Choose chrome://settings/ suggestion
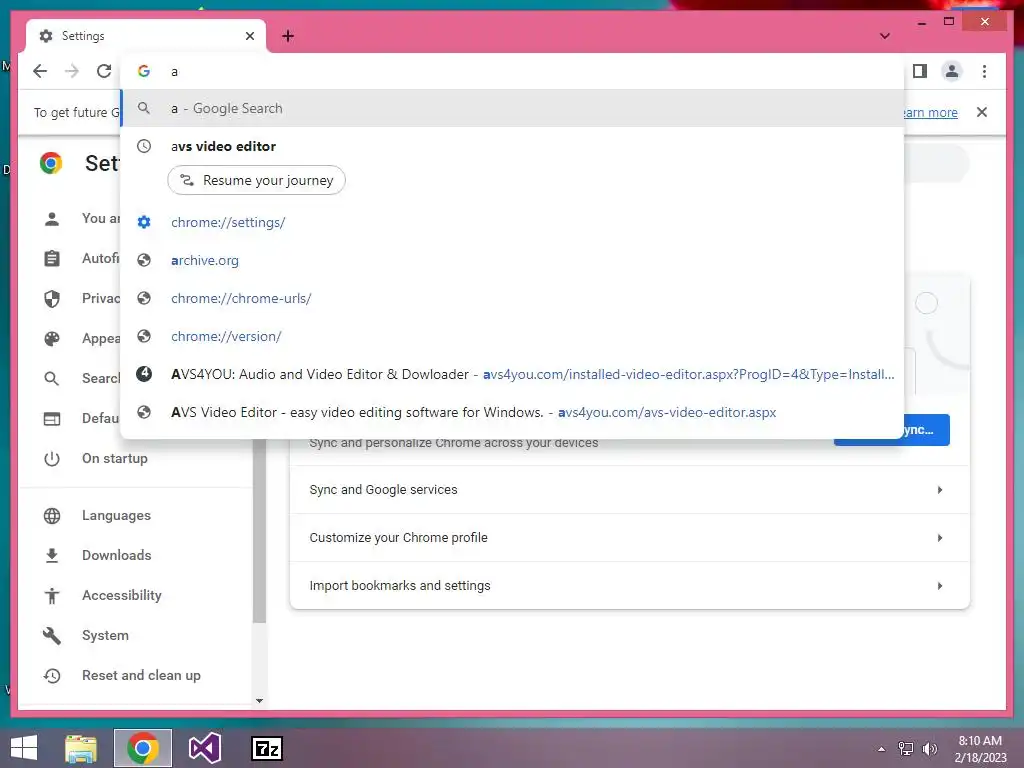This screenshot has width=1024, height=768. click(513, 222)
